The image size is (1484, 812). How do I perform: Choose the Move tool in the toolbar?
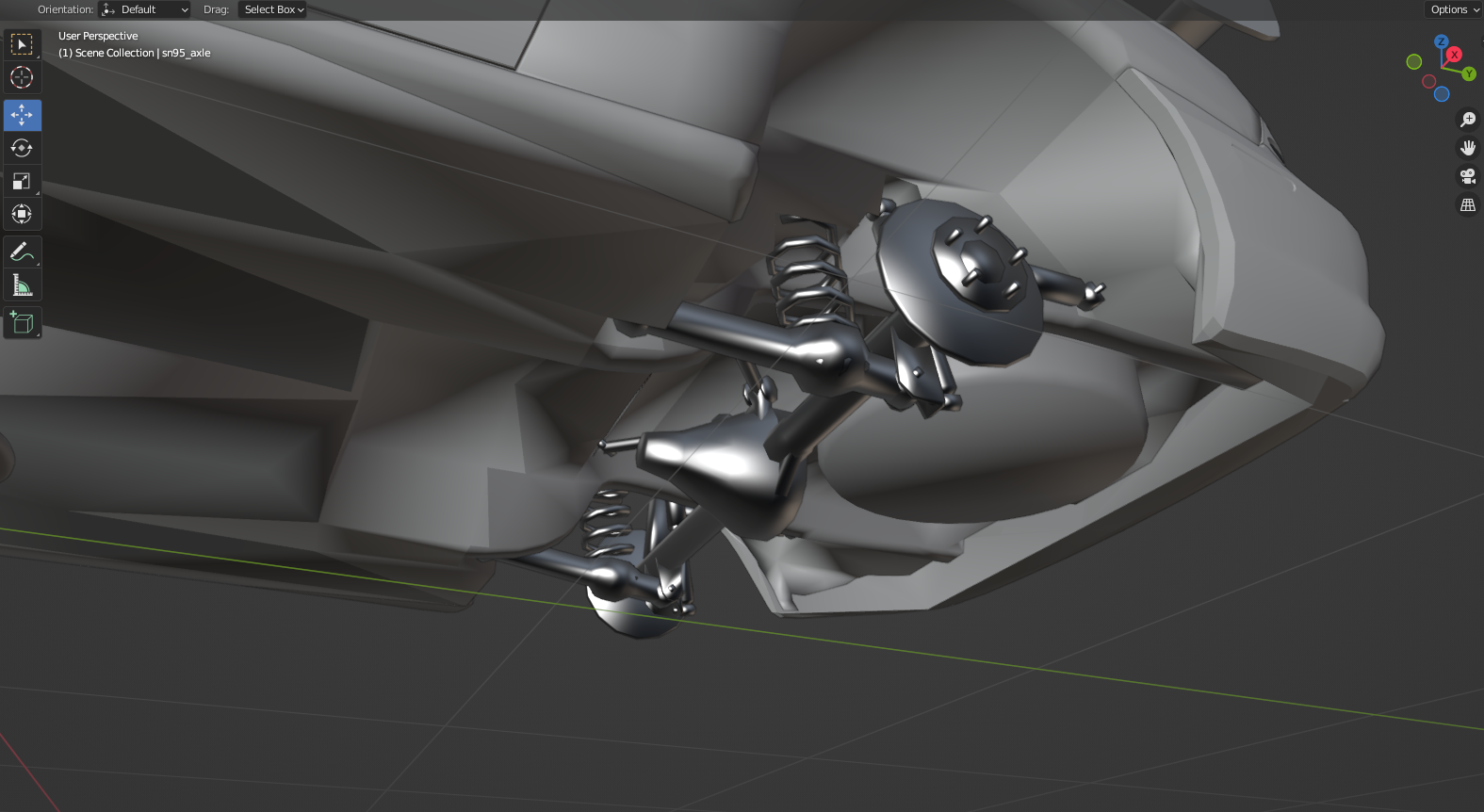[x=22, y=115]
